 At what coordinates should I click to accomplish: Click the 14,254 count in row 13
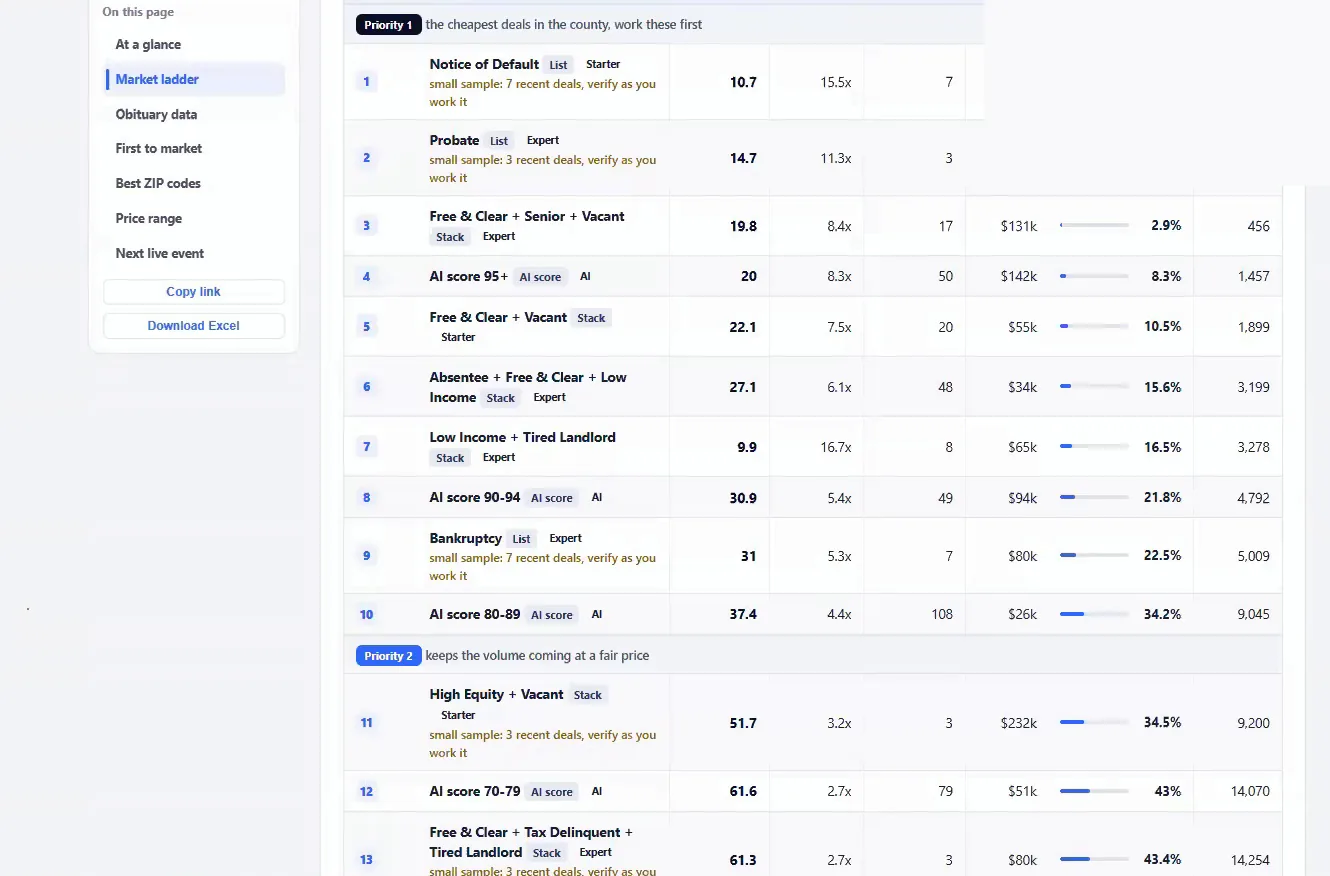pos(1250,860)
